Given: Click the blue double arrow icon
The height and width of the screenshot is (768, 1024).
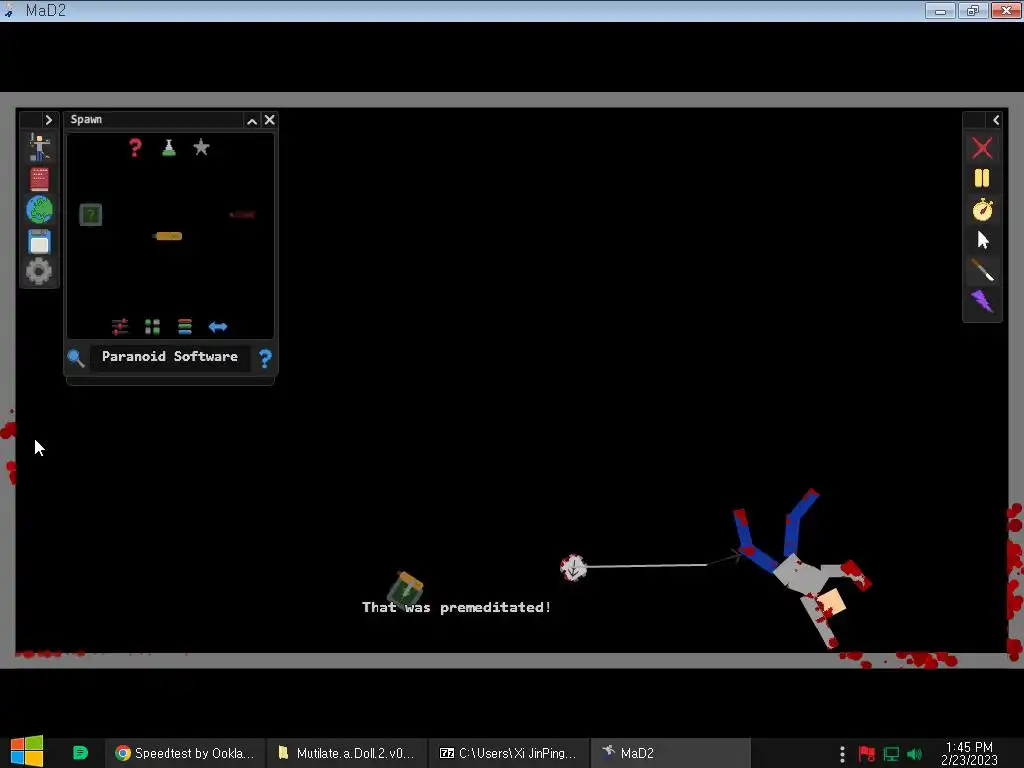Looking at the screenshot, I should 217,327.
